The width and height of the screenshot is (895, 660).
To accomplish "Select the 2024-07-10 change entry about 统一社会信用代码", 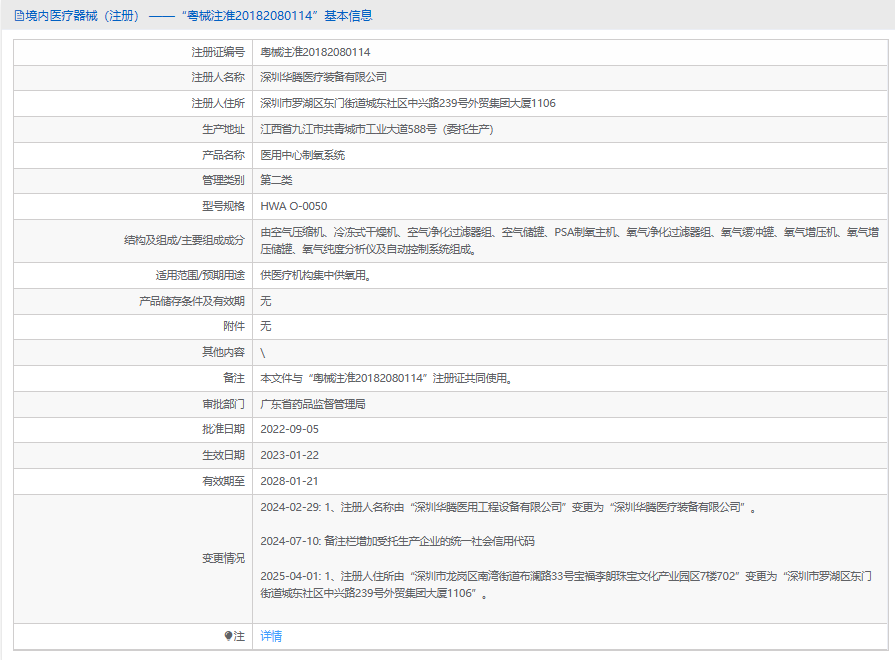I will point(397,541).
